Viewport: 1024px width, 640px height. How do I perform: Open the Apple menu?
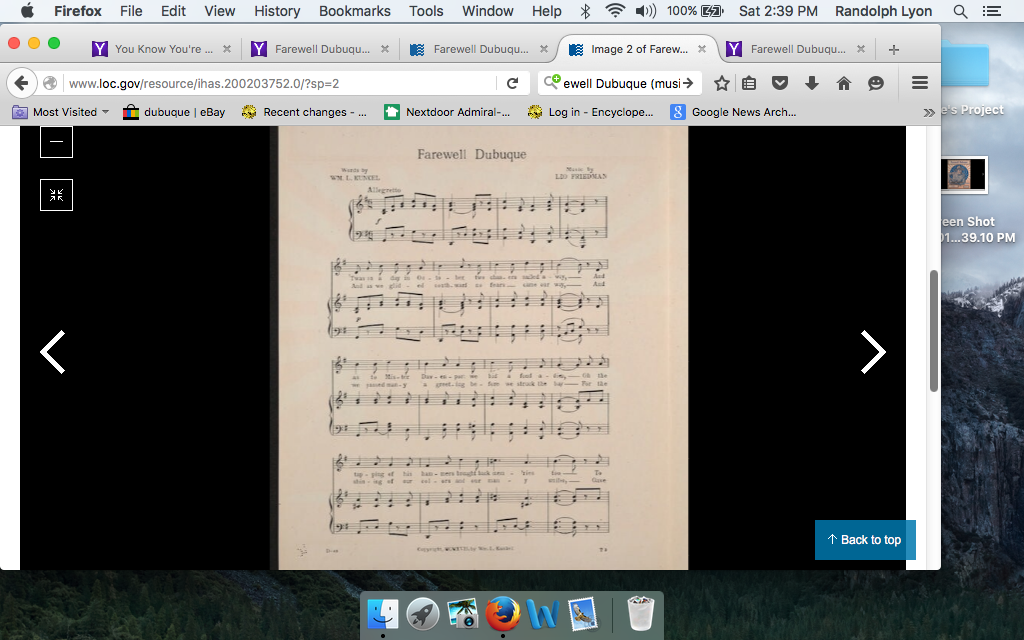click(x=27, y=10)
